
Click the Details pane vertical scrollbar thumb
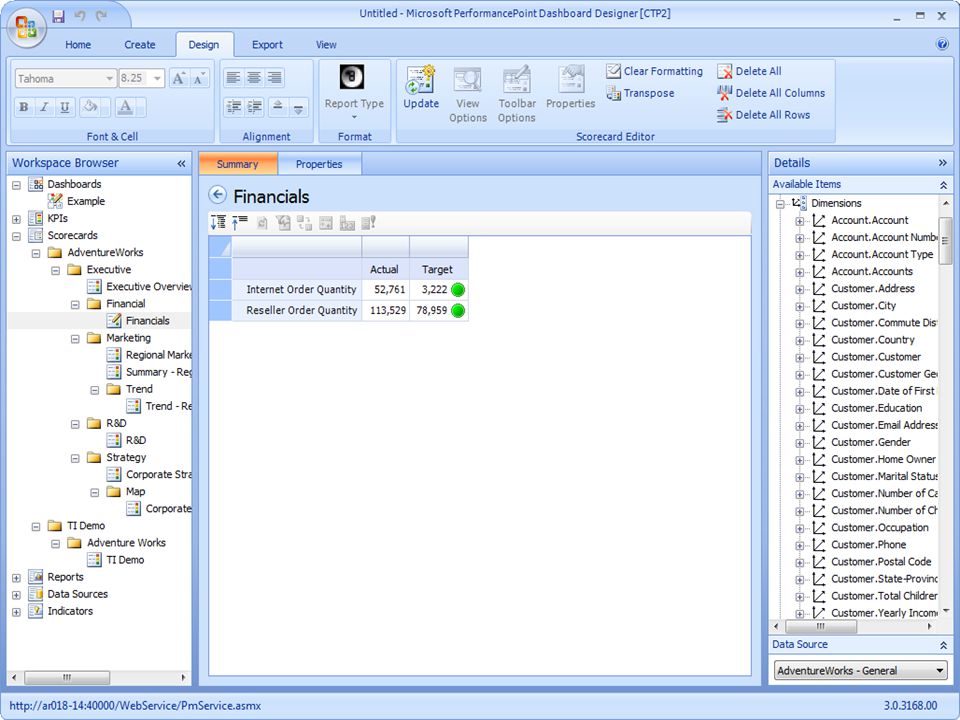pyautogui.click(x=946, y=241)
